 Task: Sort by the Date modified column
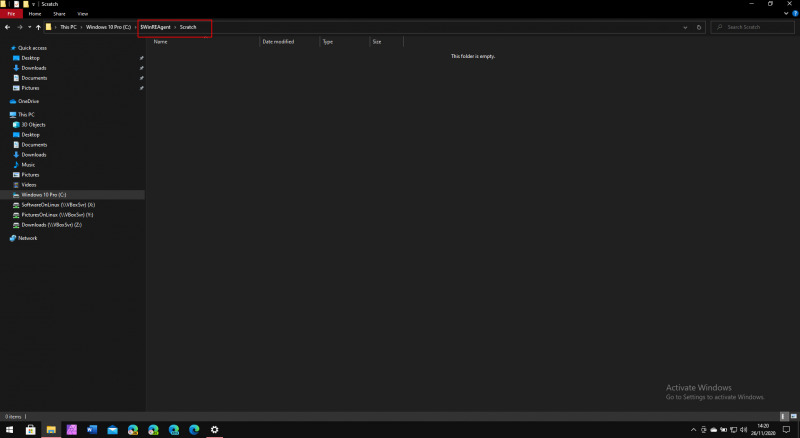[278, 42]
